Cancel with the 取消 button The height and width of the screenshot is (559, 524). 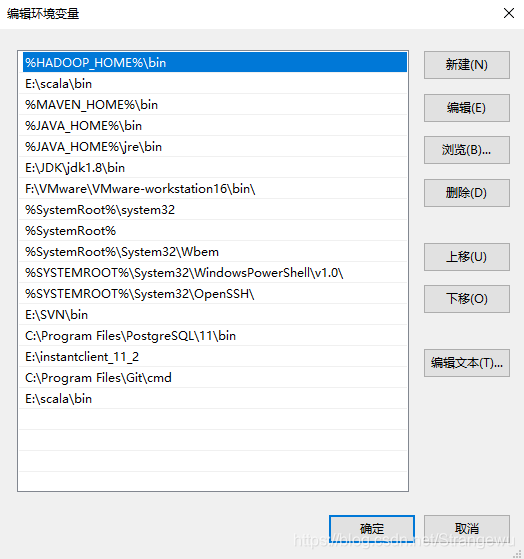click(467, 529)
